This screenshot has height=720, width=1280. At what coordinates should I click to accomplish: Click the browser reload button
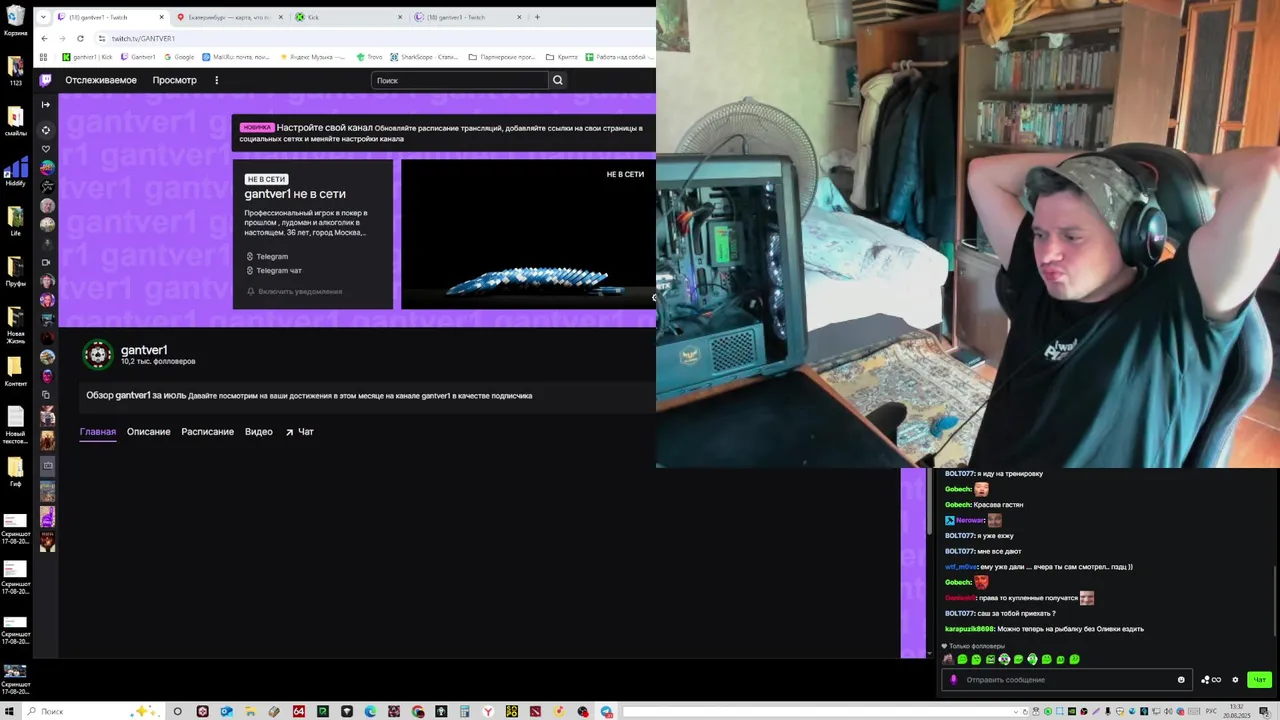point(80,38)
